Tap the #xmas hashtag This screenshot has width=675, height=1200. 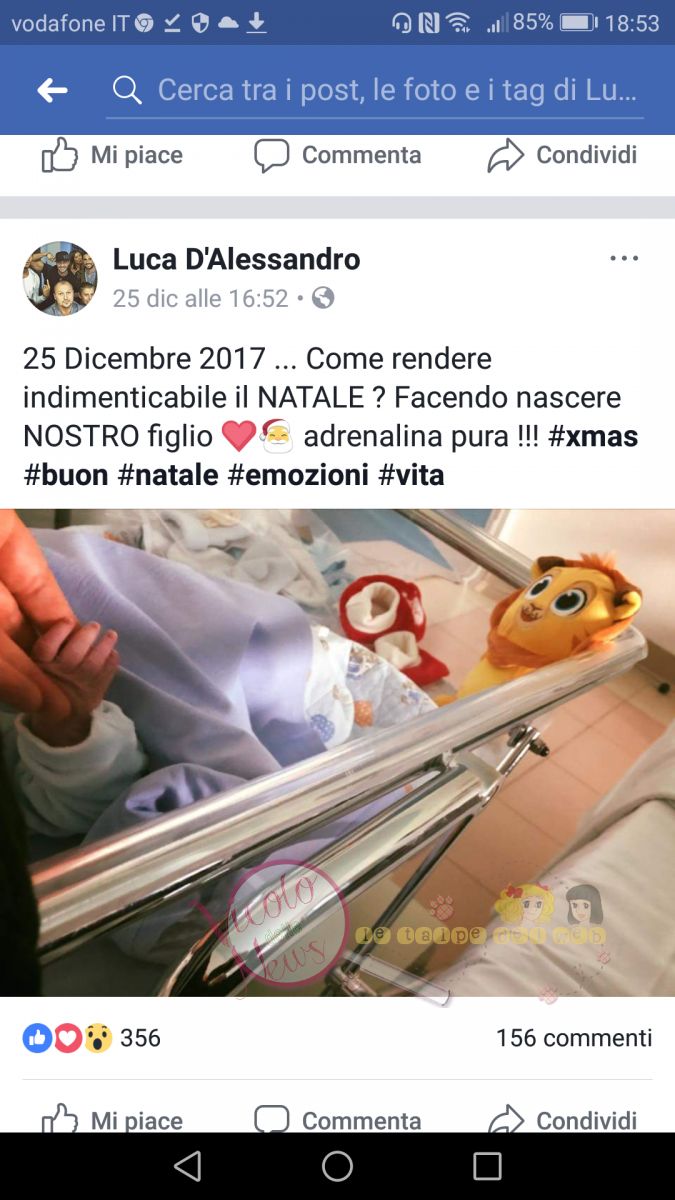pos(593,436)
